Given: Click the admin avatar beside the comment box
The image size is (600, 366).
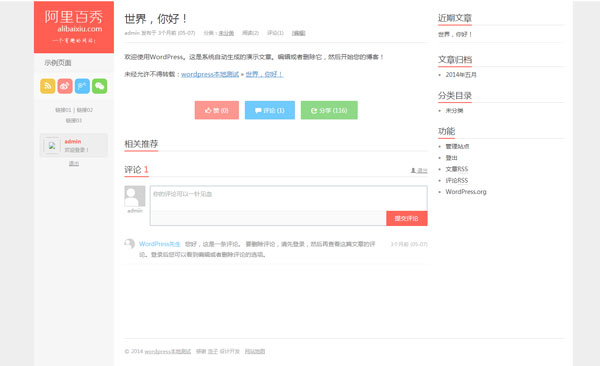Looking at the screenshot, I should [135, 196].
